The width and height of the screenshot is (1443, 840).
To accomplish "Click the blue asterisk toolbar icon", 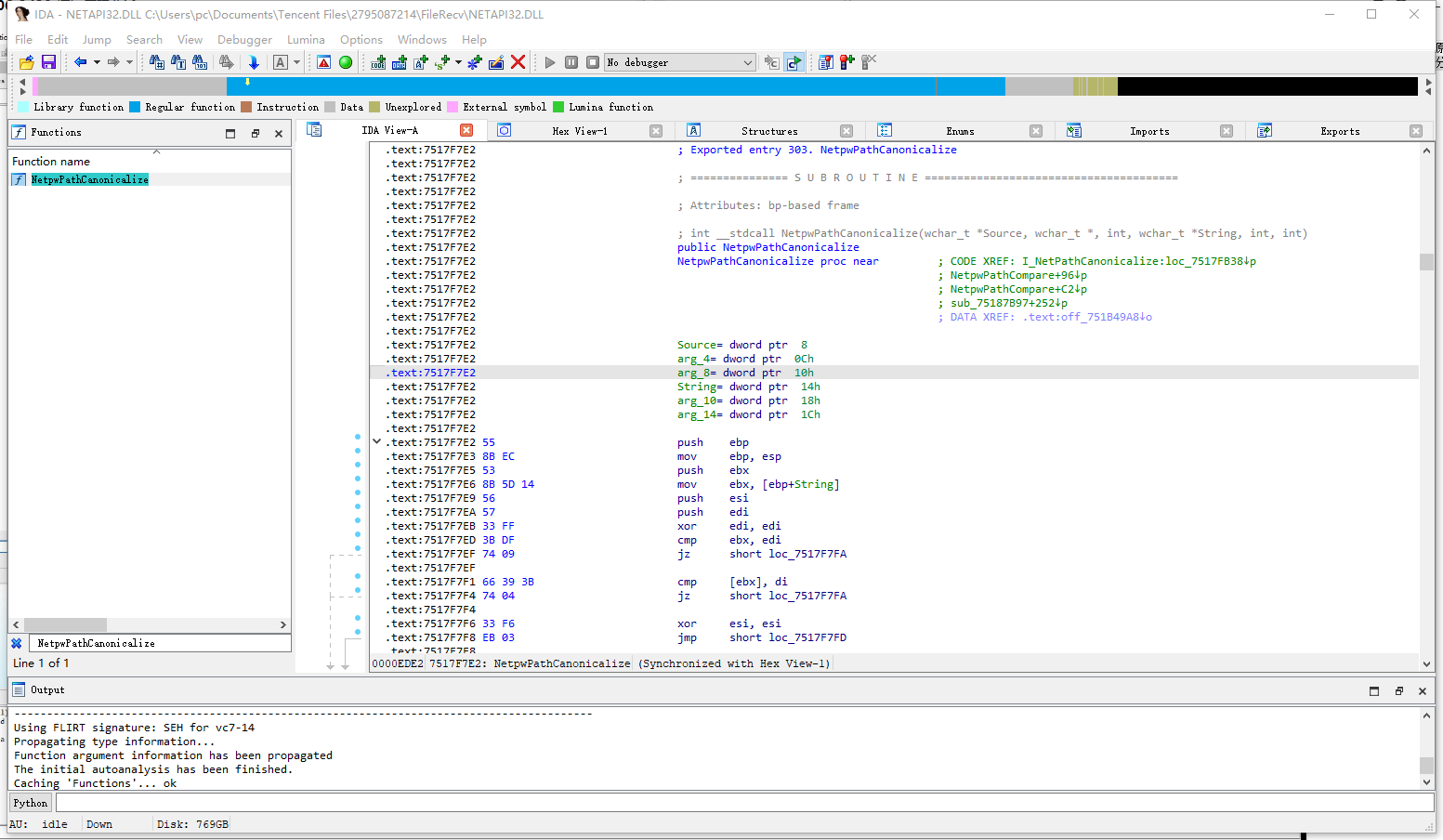I will (475, 62).
